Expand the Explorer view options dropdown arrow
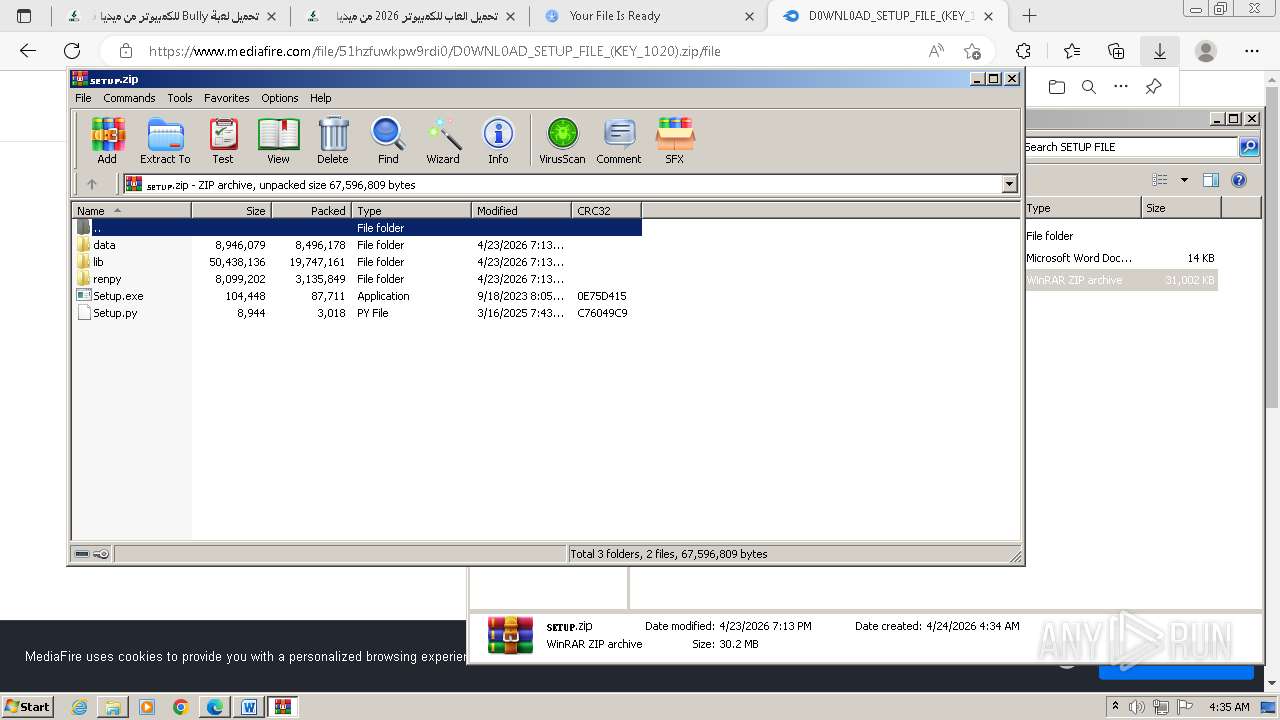The height and width of the screenshot is (720, 1280). pos(1184,180)
